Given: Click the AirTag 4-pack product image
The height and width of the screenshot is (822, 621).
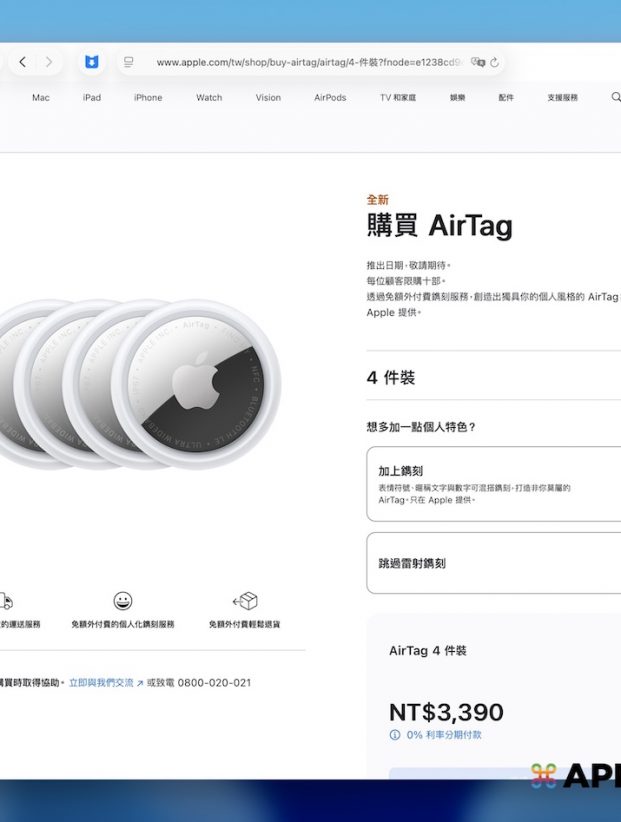Looking at the screenshot, I should [x=140, y=385].
